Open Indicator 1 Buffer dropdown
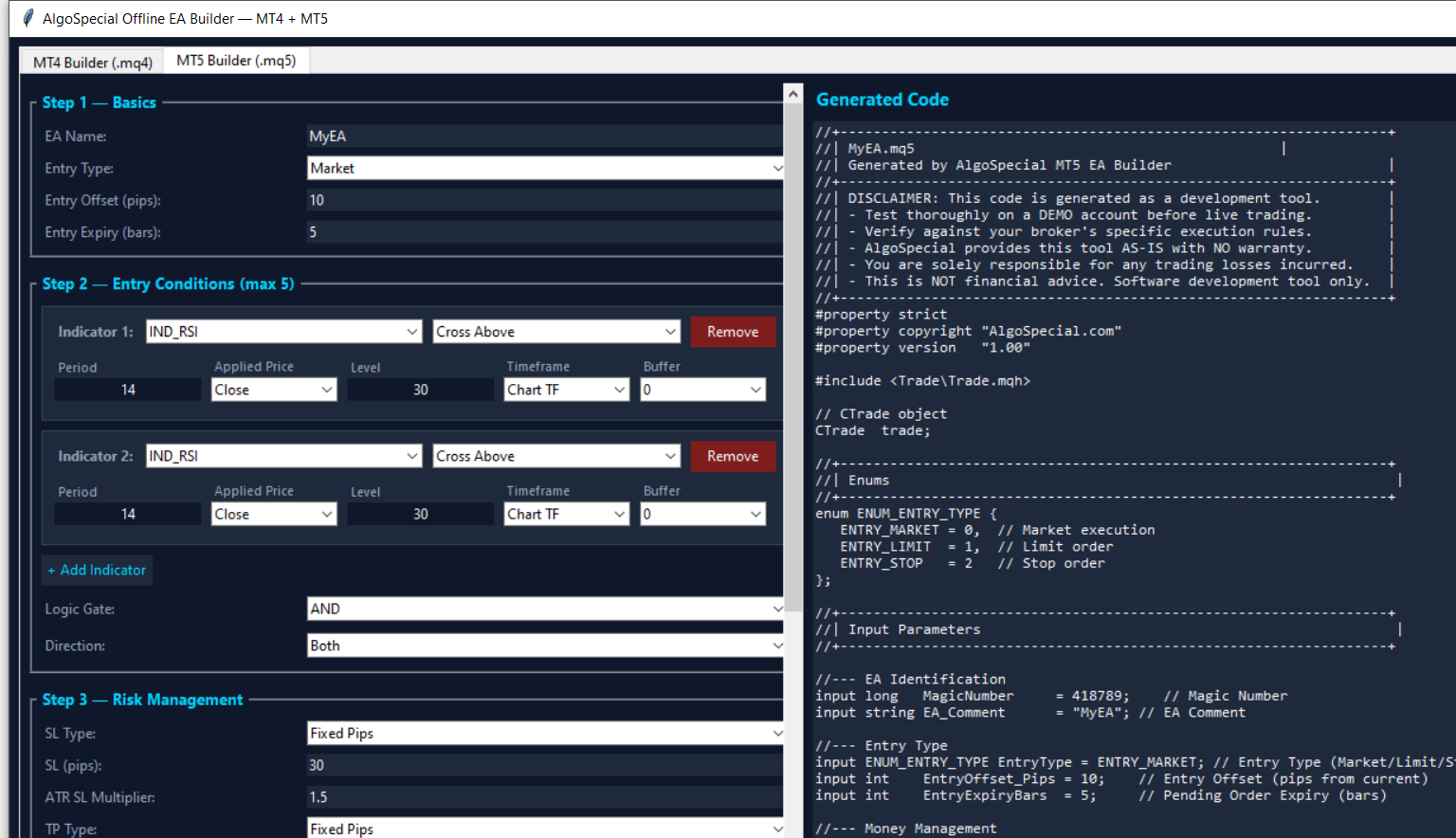The height and width of the screenshot is (838, 1456). [x=702, y=390]
